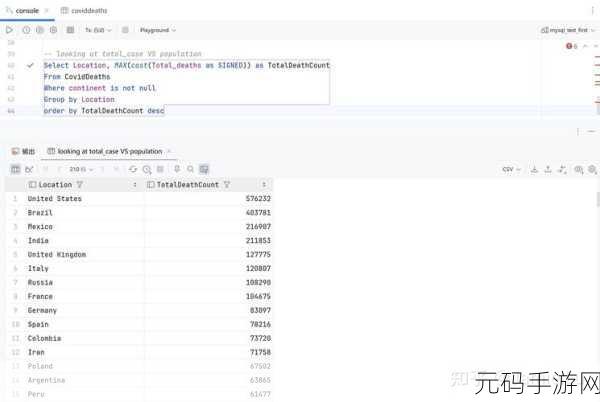Toggle the grid table view icon

15,169
